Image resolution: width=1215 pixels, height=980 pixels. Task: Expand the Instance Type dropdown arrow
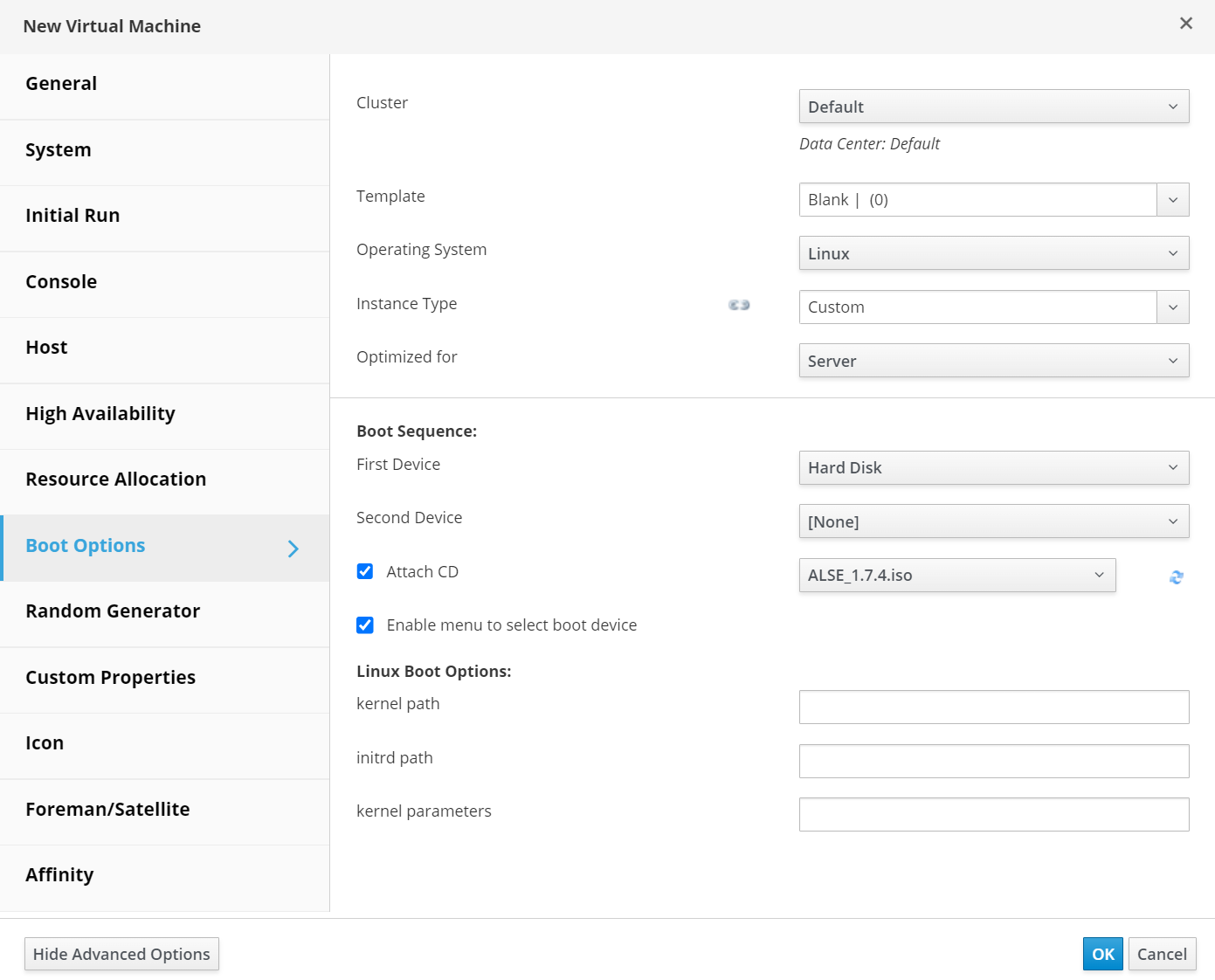click(1172, 307)
